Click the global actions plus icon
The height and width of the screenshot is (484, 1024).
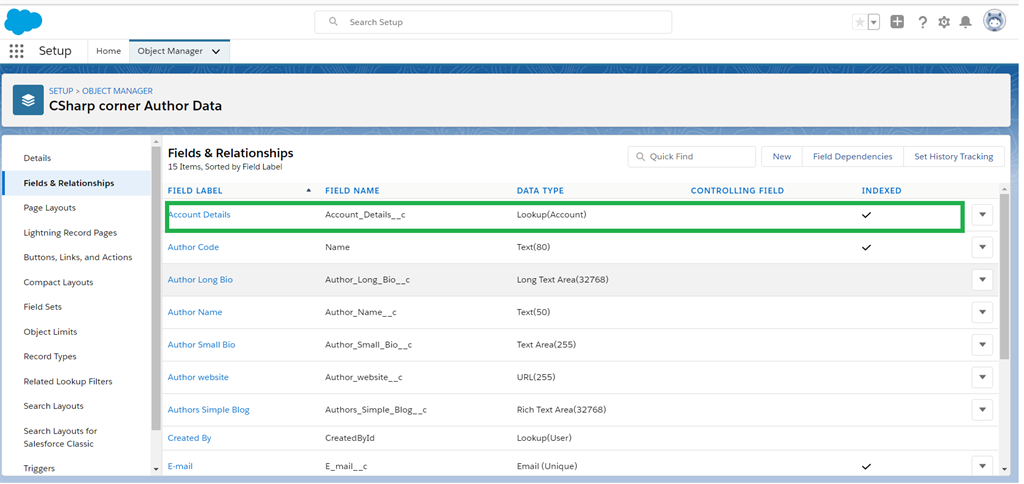tap(897, 22)
